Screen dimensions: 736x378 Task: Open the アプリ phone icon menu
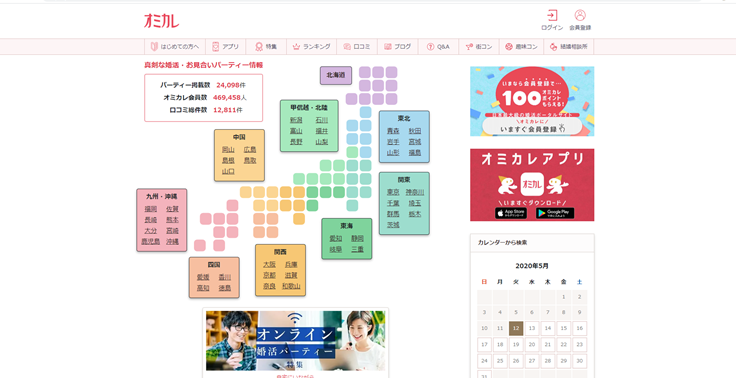[226, 46]
